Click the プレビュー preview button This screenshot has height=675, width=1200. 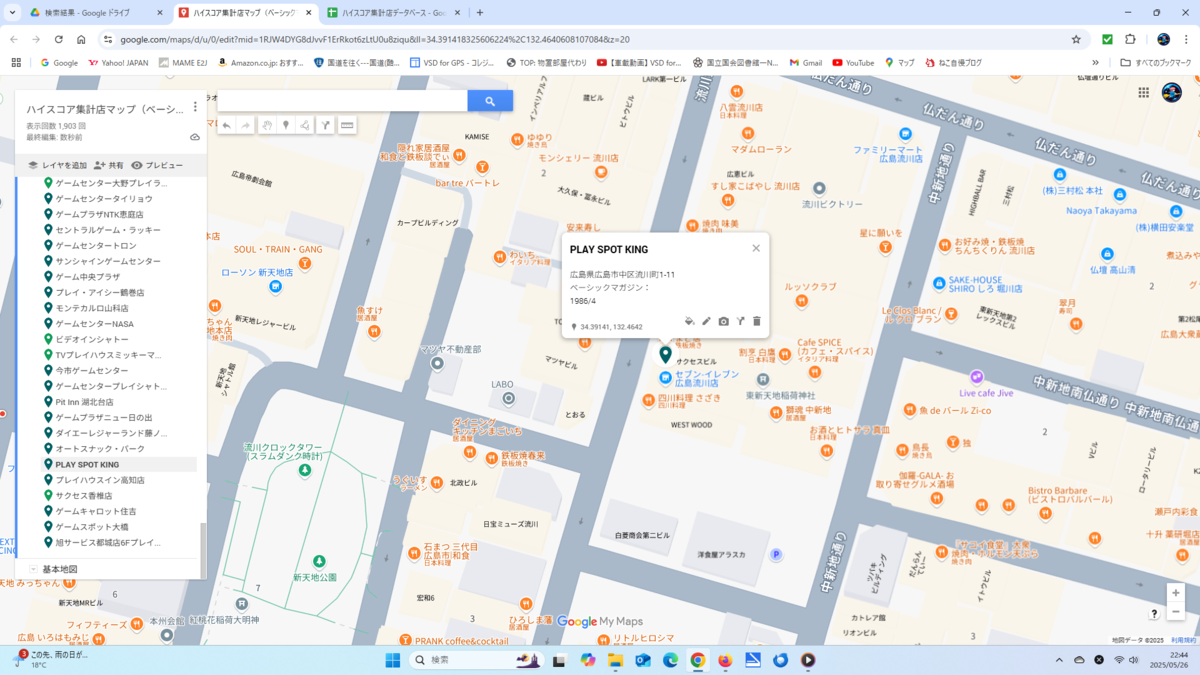pyautogui.click(x=157, y=165)
